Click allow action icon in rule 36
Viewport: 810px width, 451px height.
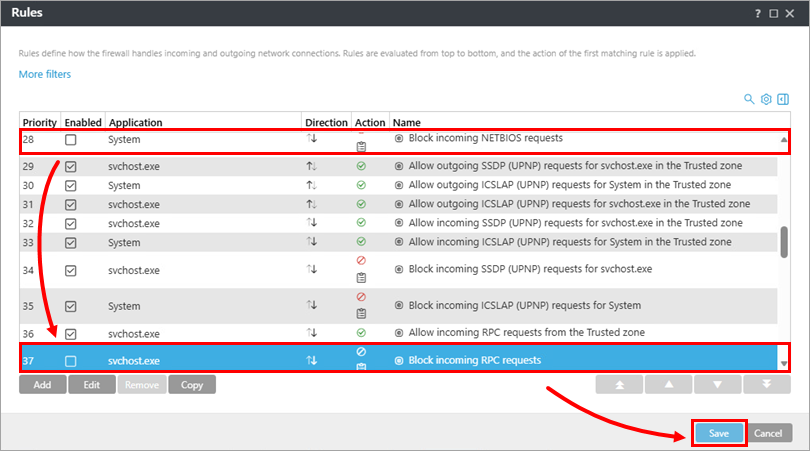click(361, 332)
